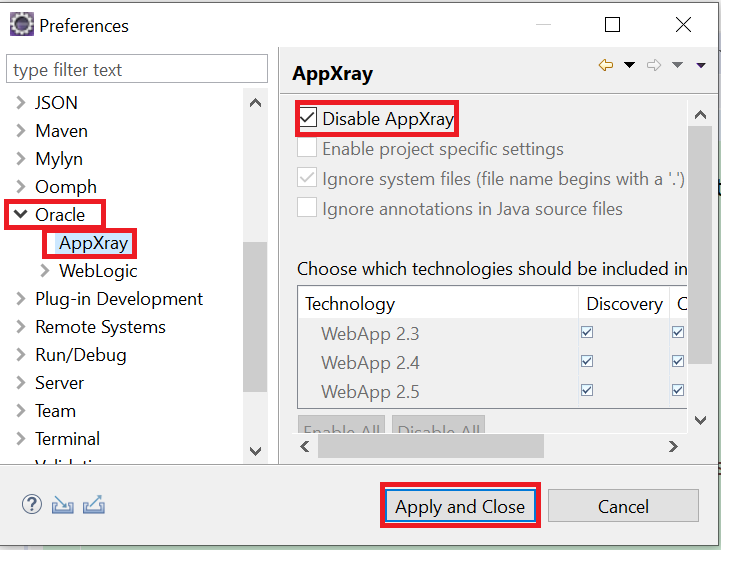
Task: Expand the Maven tree node
Action: point(21,130)
